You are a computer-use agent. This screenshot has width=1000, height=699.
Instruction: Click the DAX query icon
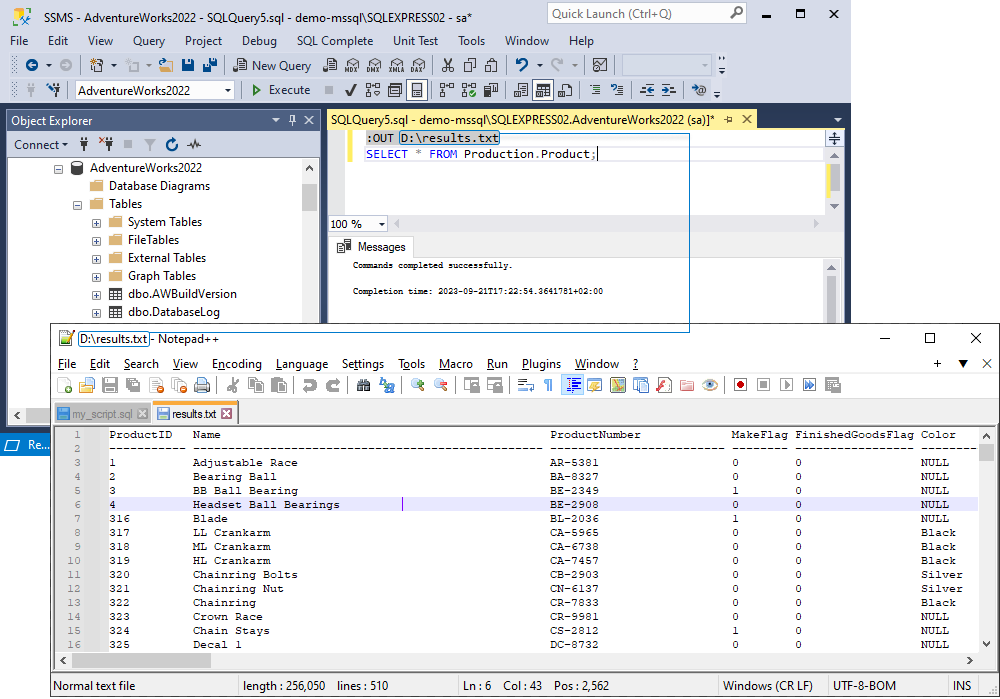418,65
